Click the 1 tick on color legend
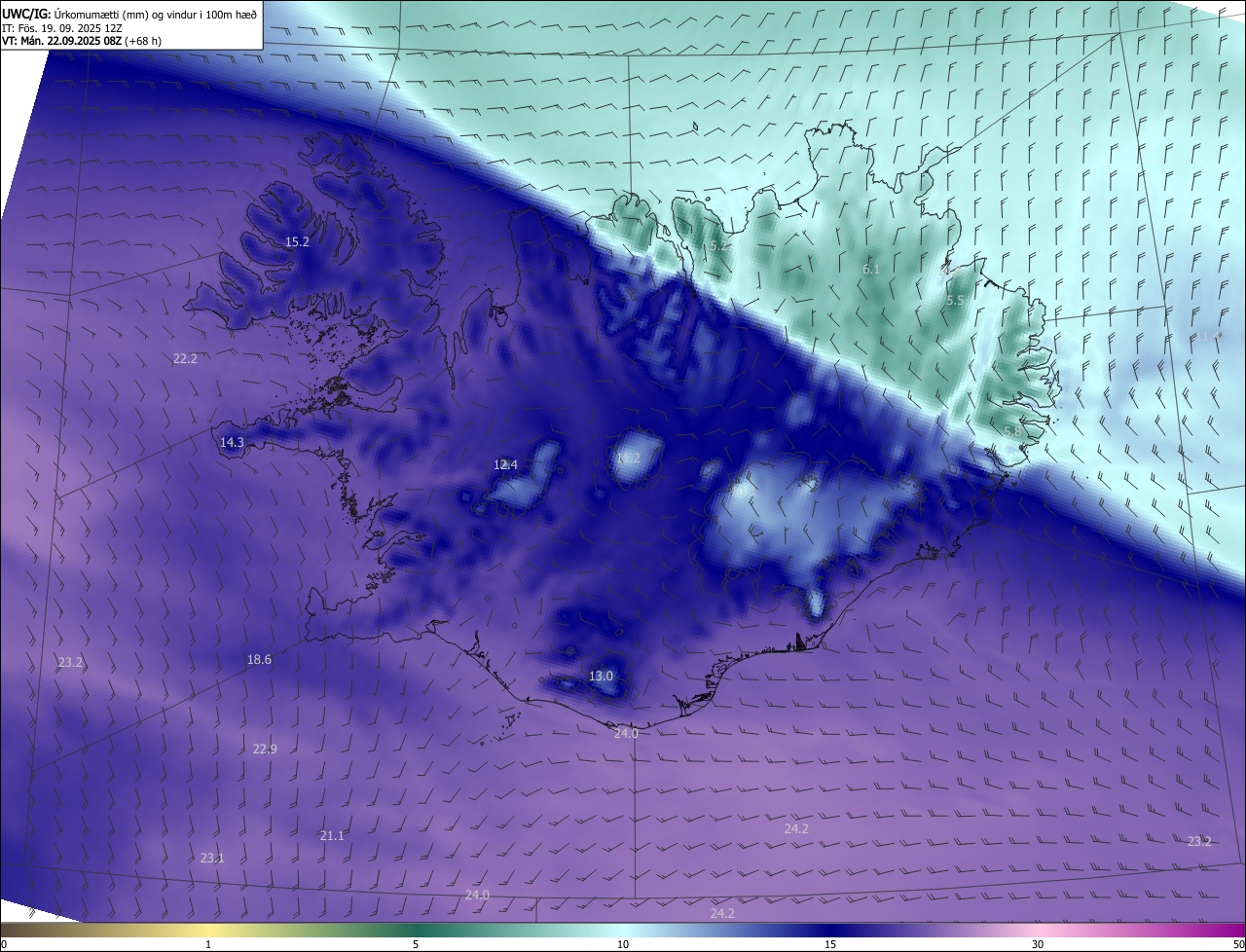Image resolution: width=1246 pixels, height=952 pixels. point(208,944)
